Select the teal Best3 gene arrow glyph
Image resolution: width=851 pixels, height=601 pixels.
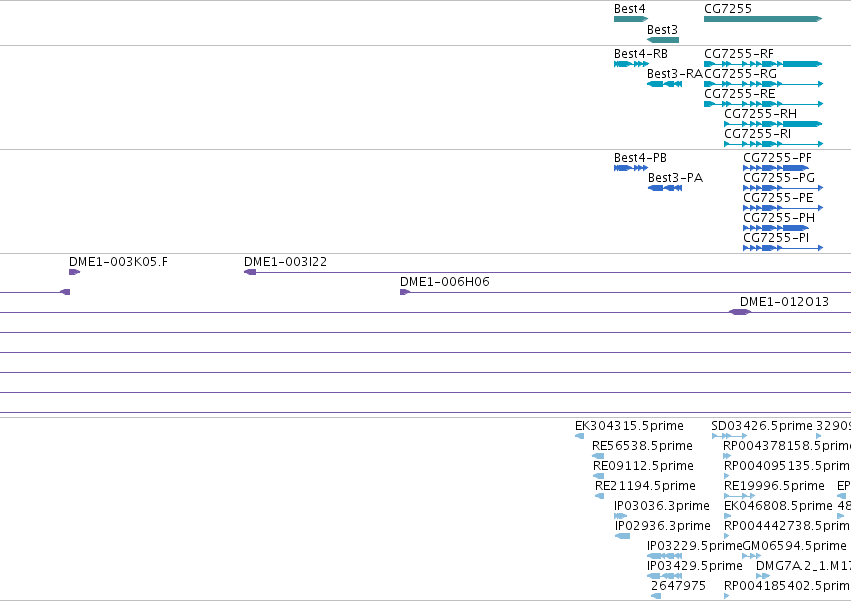[663, 40]
